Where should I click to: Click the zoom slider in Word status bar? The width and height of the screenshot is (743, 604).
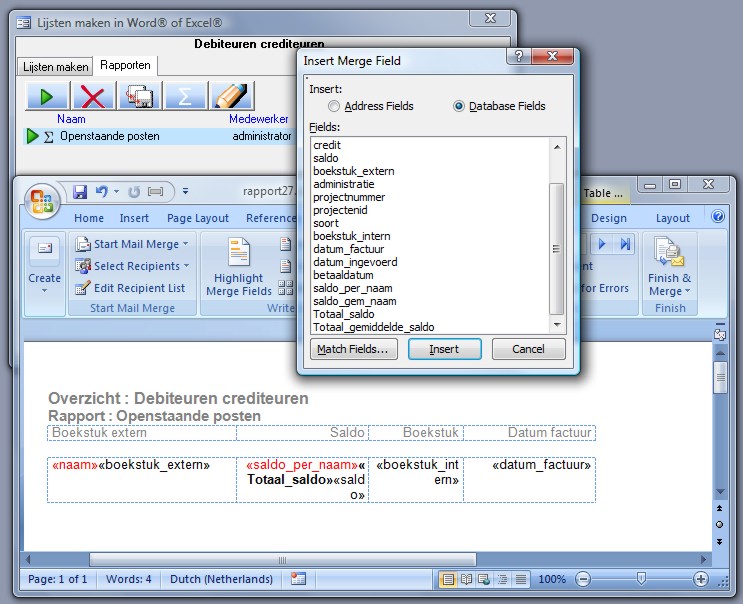pyautogui.click(x=641, y=579)
